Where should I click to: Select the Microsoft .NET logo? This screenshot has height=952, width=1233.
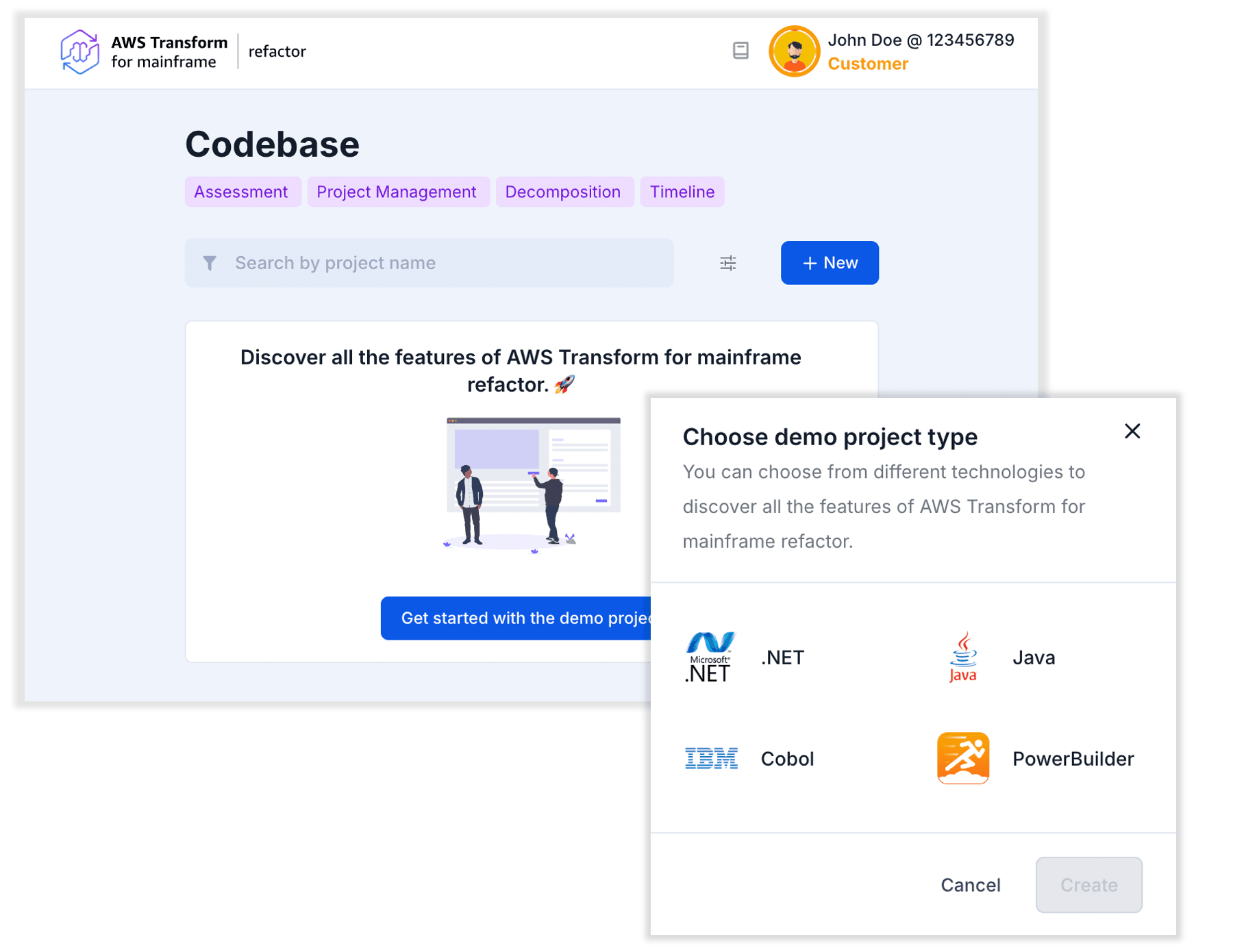coord(710,657)
